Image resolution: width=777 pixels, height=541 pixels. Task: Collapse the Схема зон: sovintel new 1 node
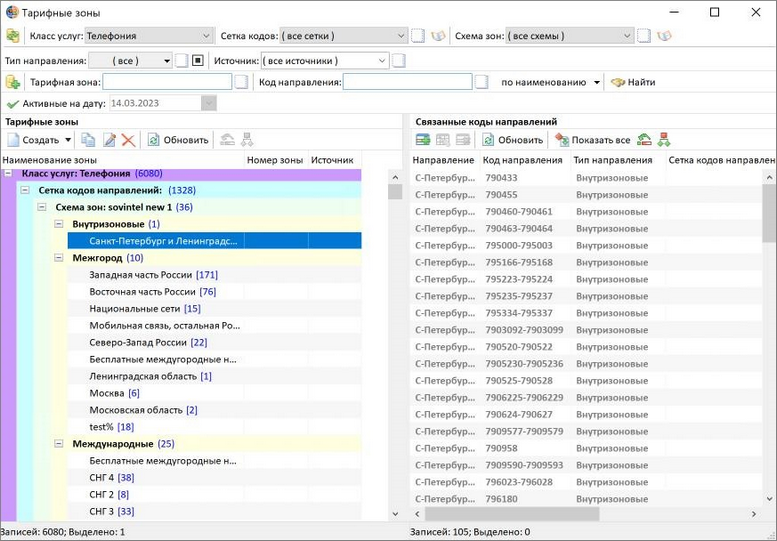coord(42,207)
